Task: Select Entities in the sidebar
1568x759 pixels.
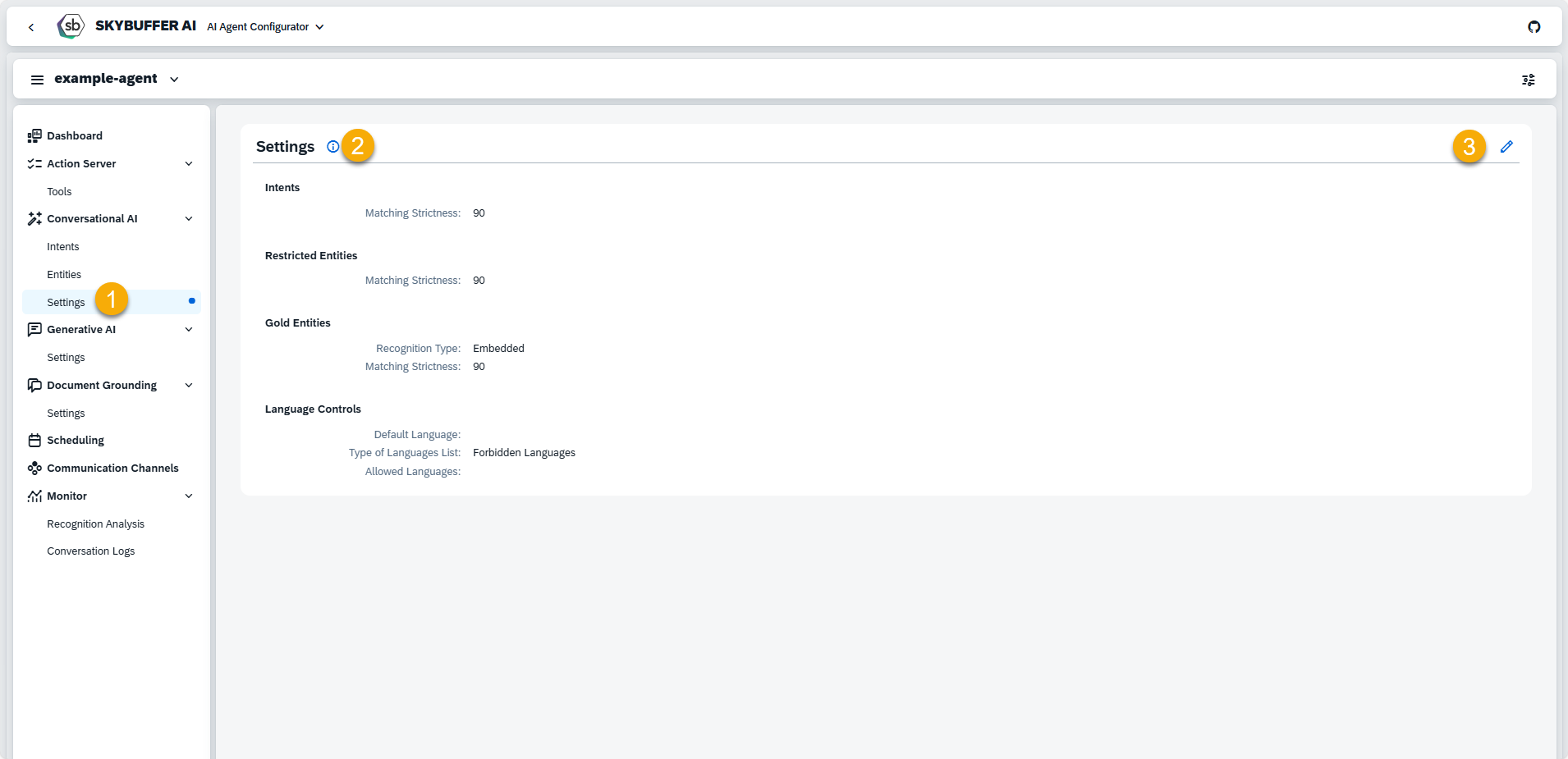Action: click(64, 275)
